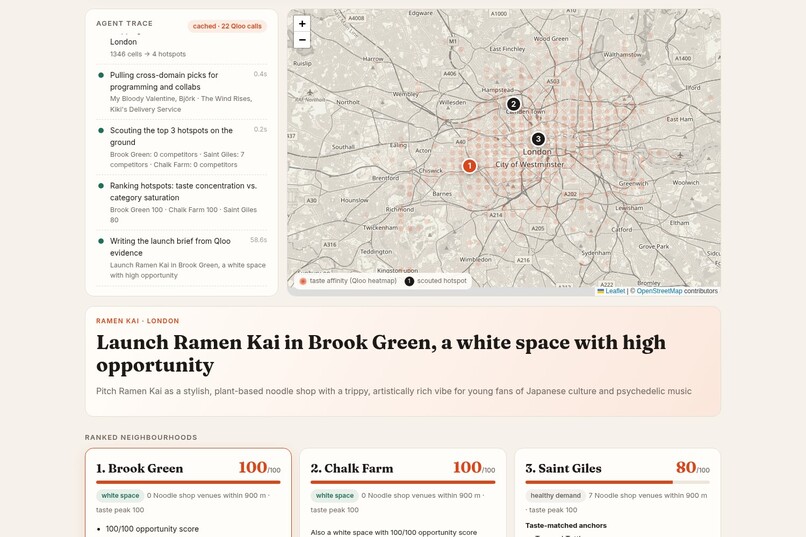
Task: Click 100/100 opportunity score bullet
Action: 152,529
